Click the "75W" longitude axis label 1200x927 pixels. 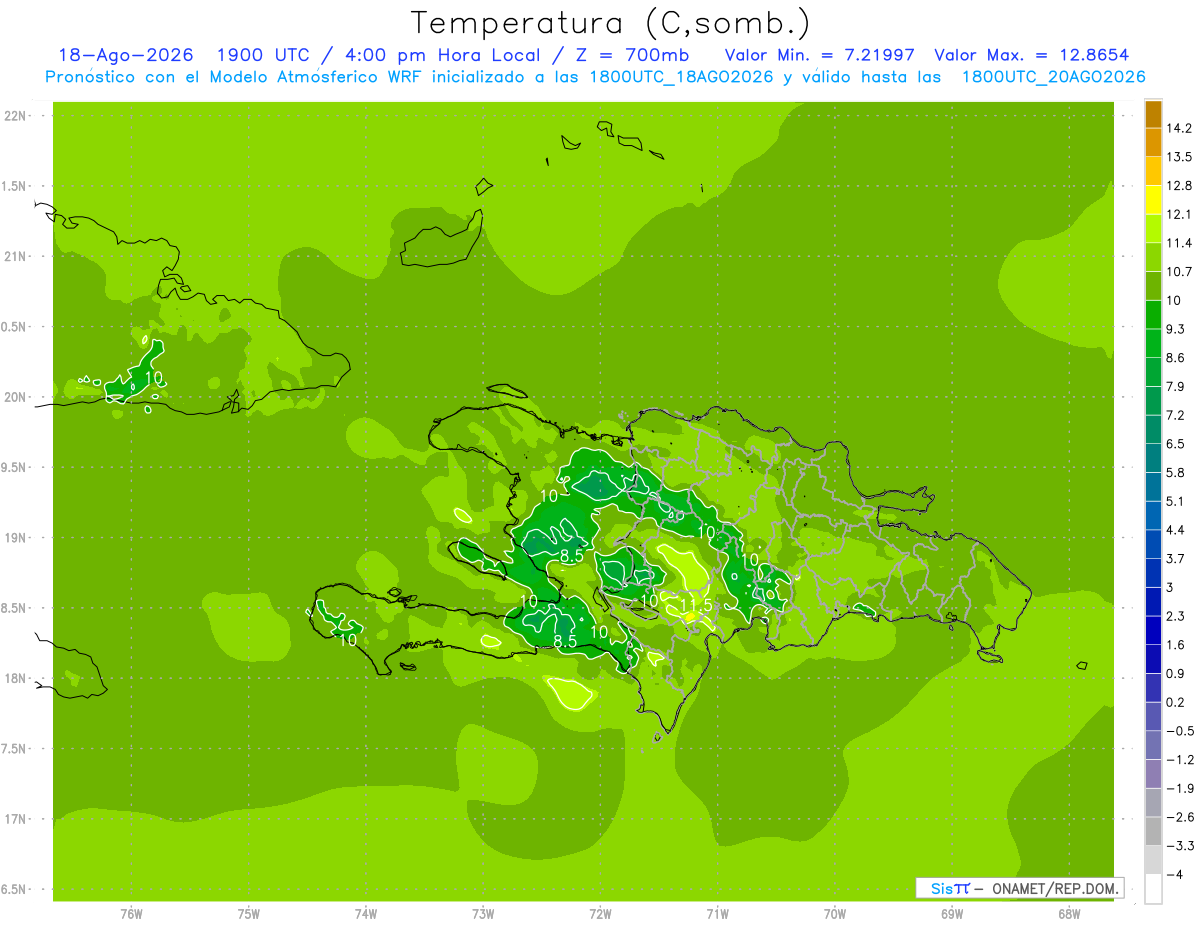(248, 914)
